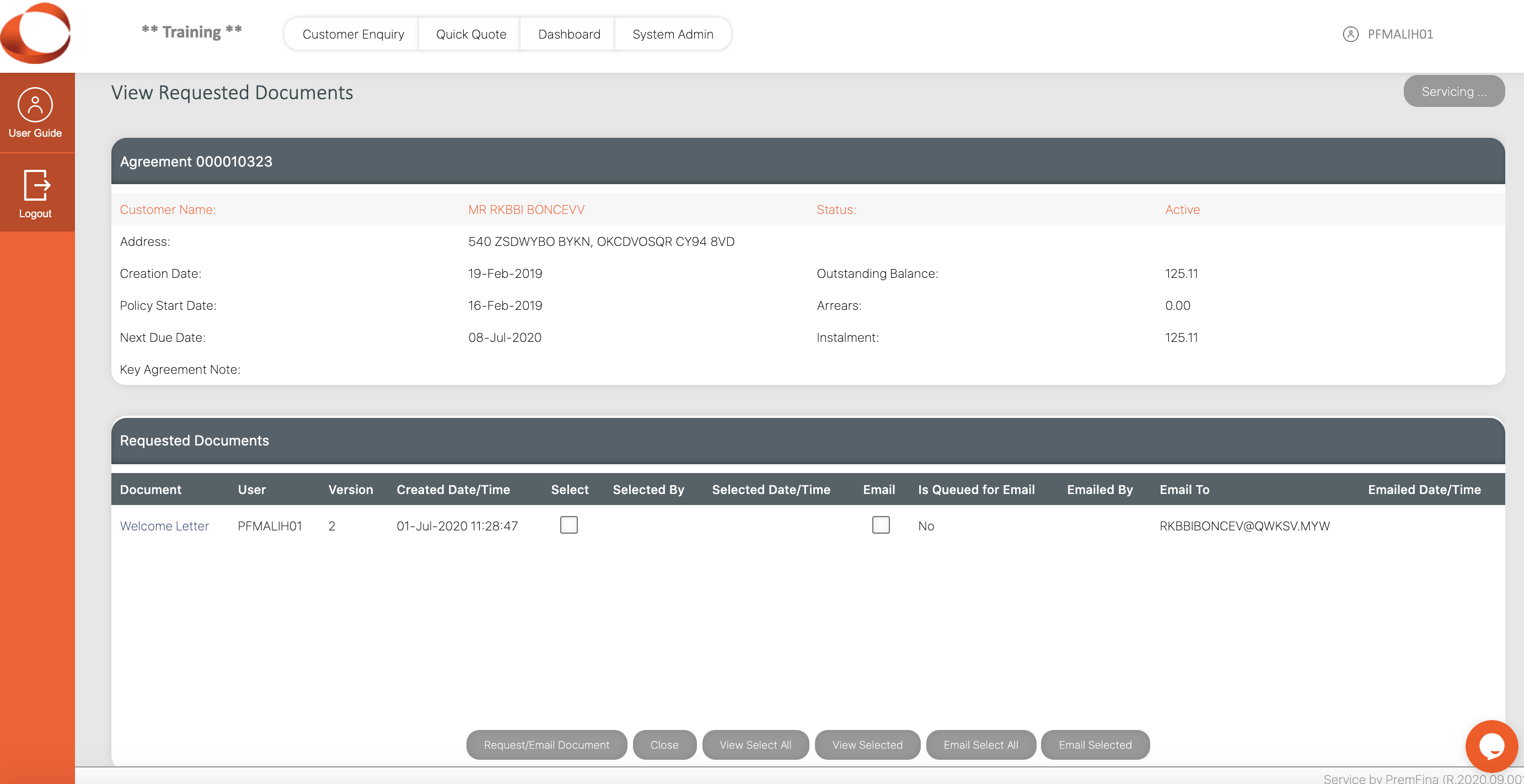Screen dimensions: 1524x784
Task: Expand the Servicing ... dropdown
Action: pos(1453,91)
